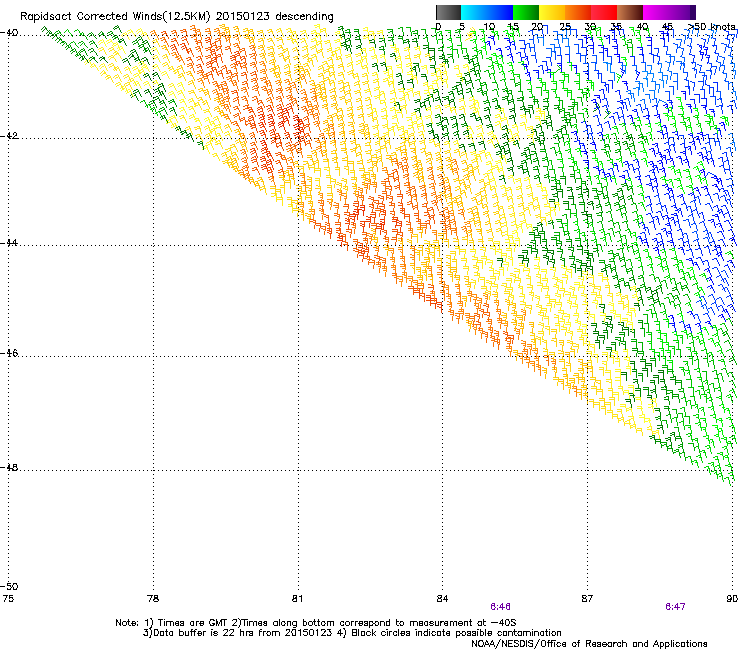Click the latitude label '-44'
Image resolution: width=740 pixels, height=650 pixels.
click(9, 243)
